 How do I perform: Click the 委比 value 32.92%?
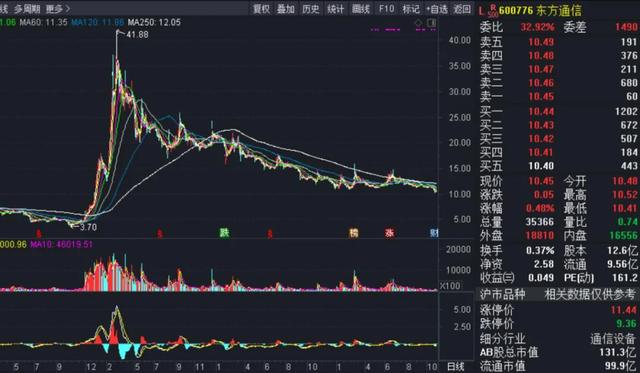pos(537,27)
